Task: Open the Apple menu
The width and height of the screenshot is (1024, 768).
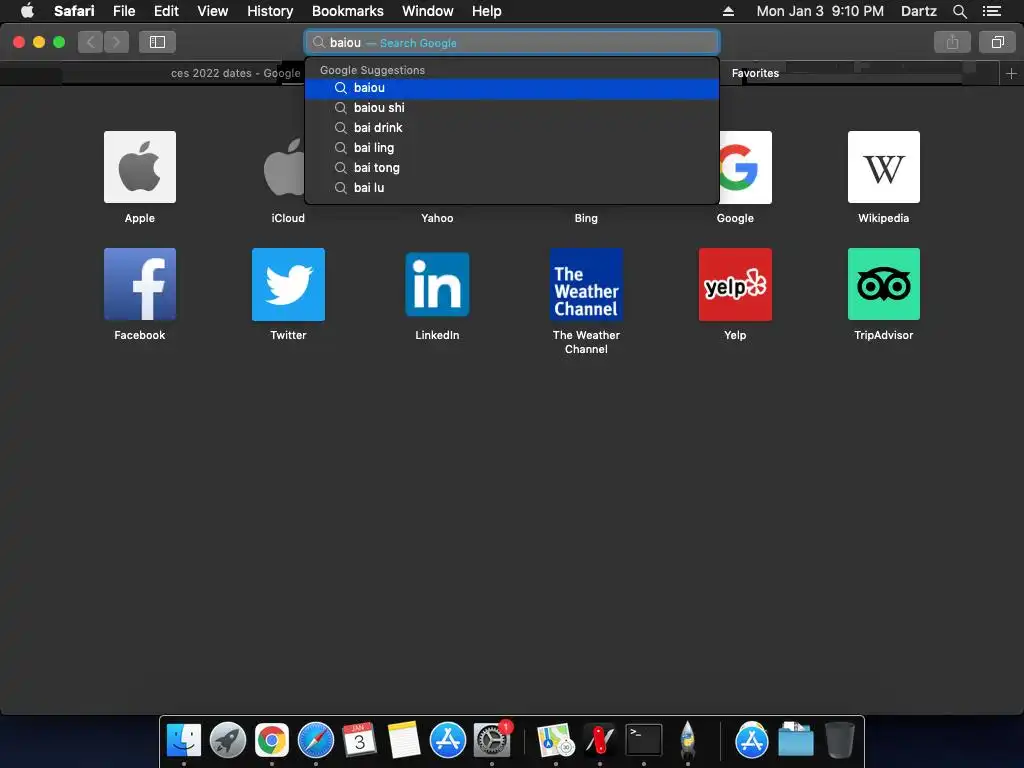Action: point(27,11)
